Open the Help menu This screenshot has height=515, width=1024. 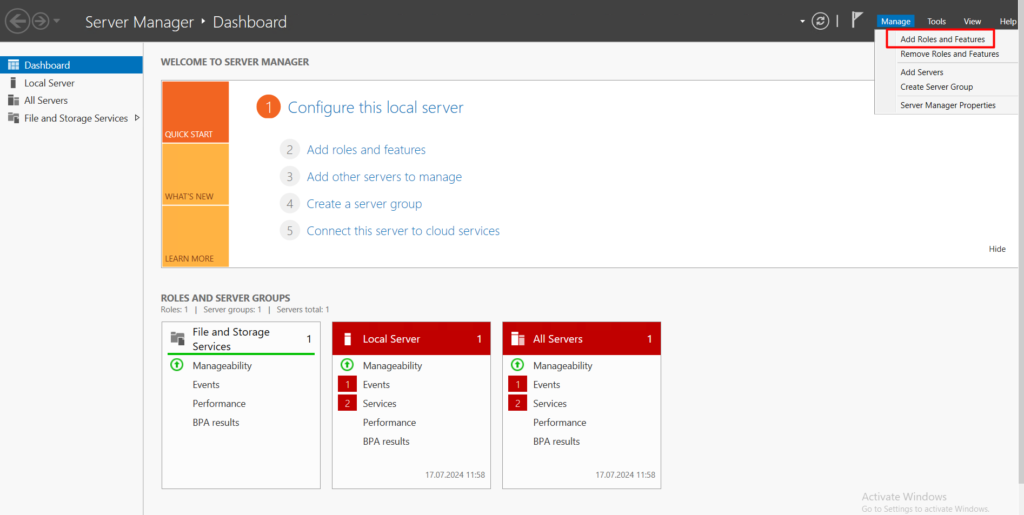(x=1008, y=22)
